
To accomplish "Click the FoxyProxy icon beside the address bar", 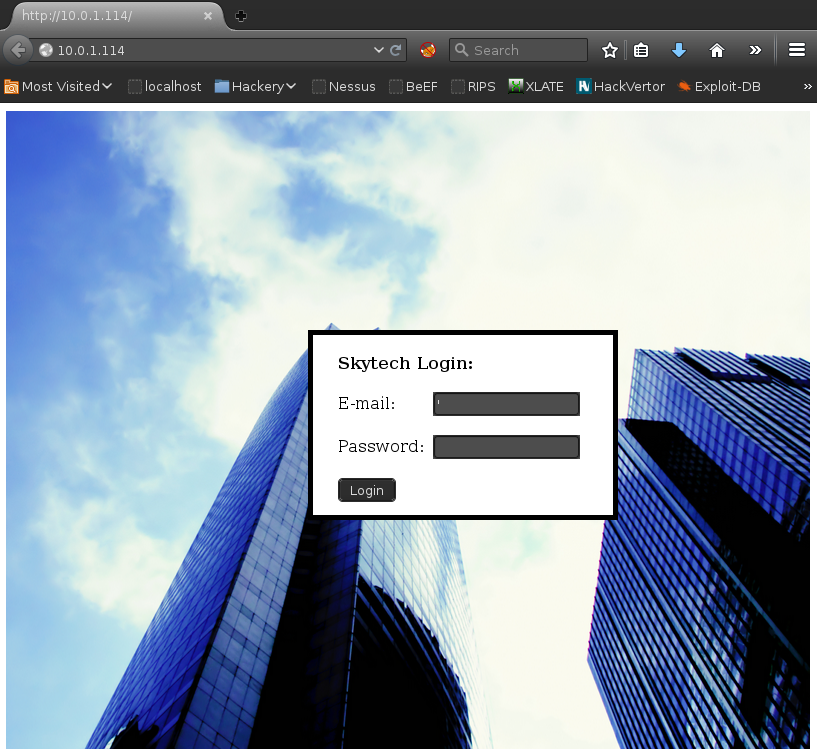I will click(427, 49).
